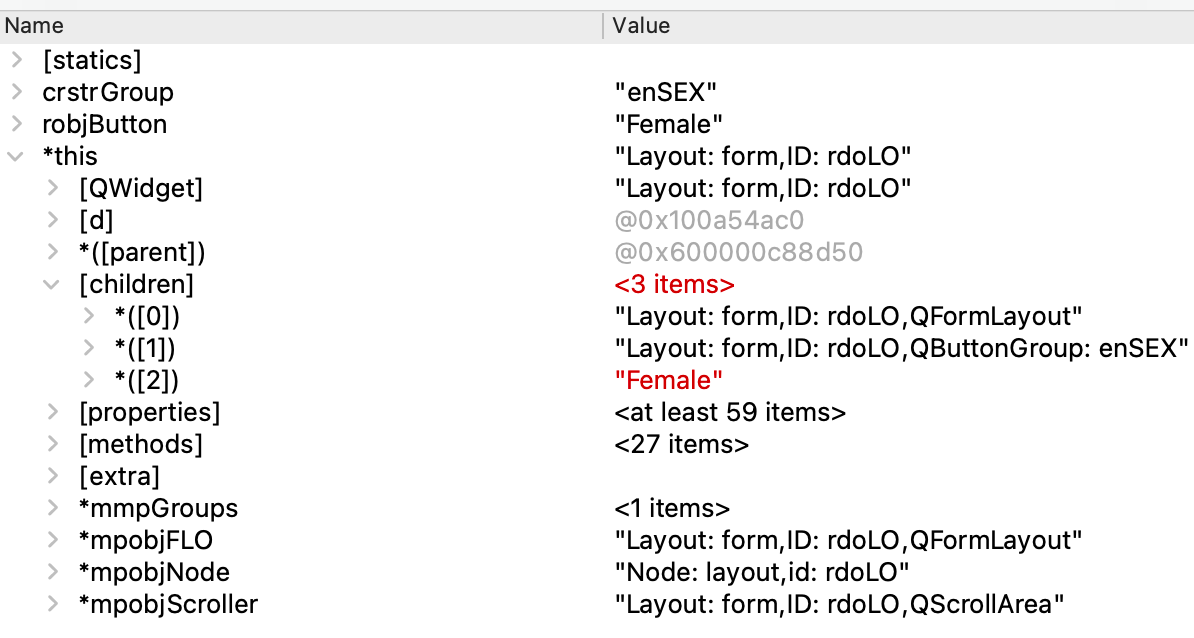This screenshot has height=638, width=1194.
Task: Select the [extra] row
Action: [x=119, y=476]
